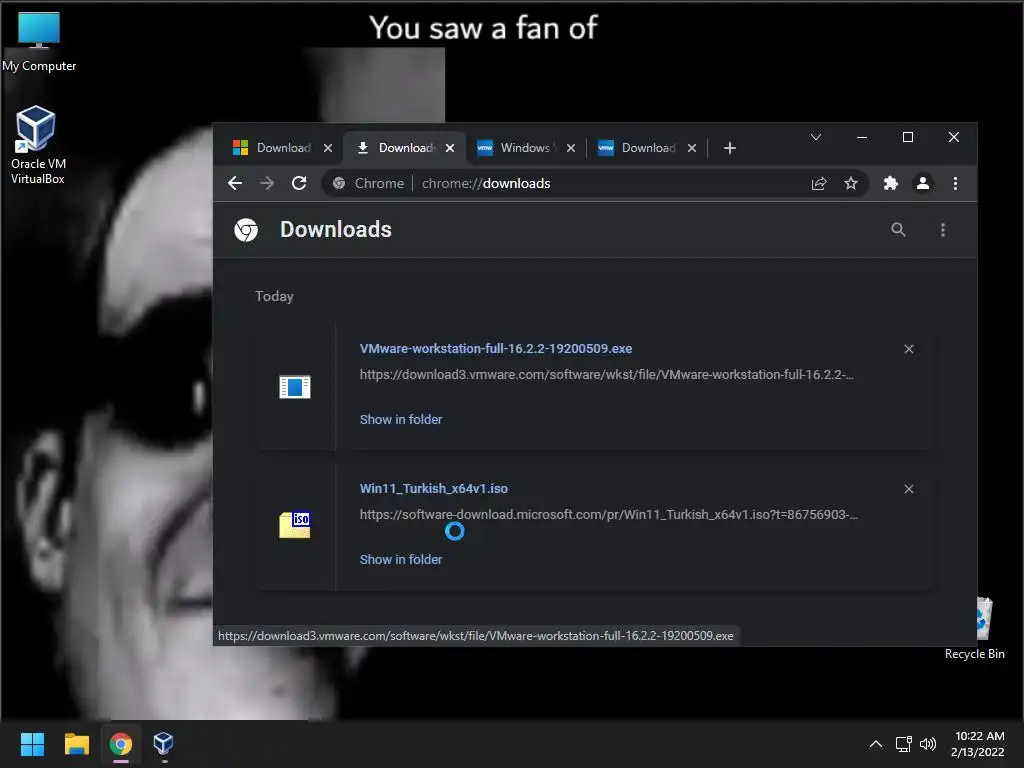Open a new tab with plus button
Image resolution: width=1024 pixels, height=768 pixels.
730,148
